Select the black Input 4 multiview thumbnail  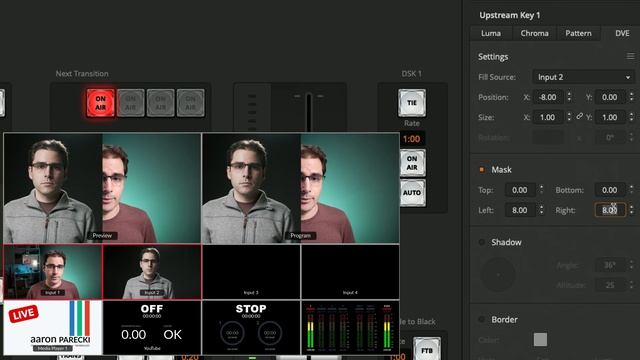coord(350,272)
